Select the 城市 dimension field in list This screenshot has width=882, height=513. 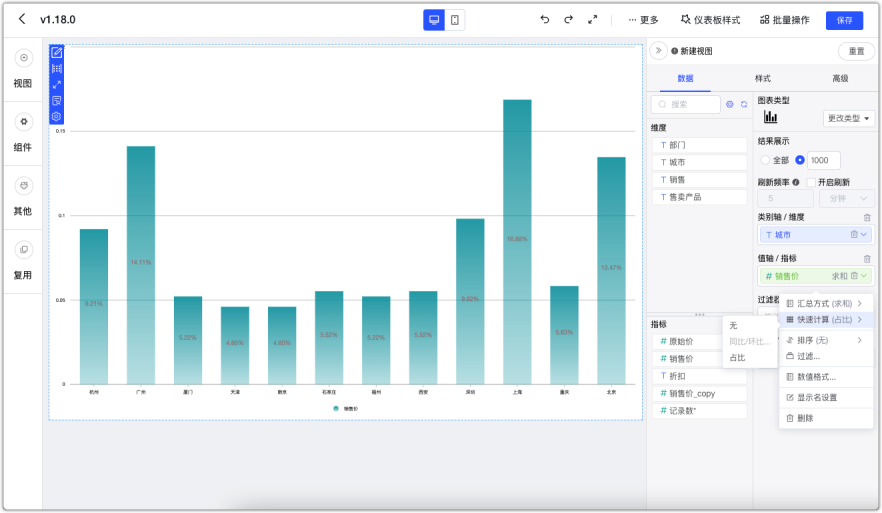[x=700, y=163]
